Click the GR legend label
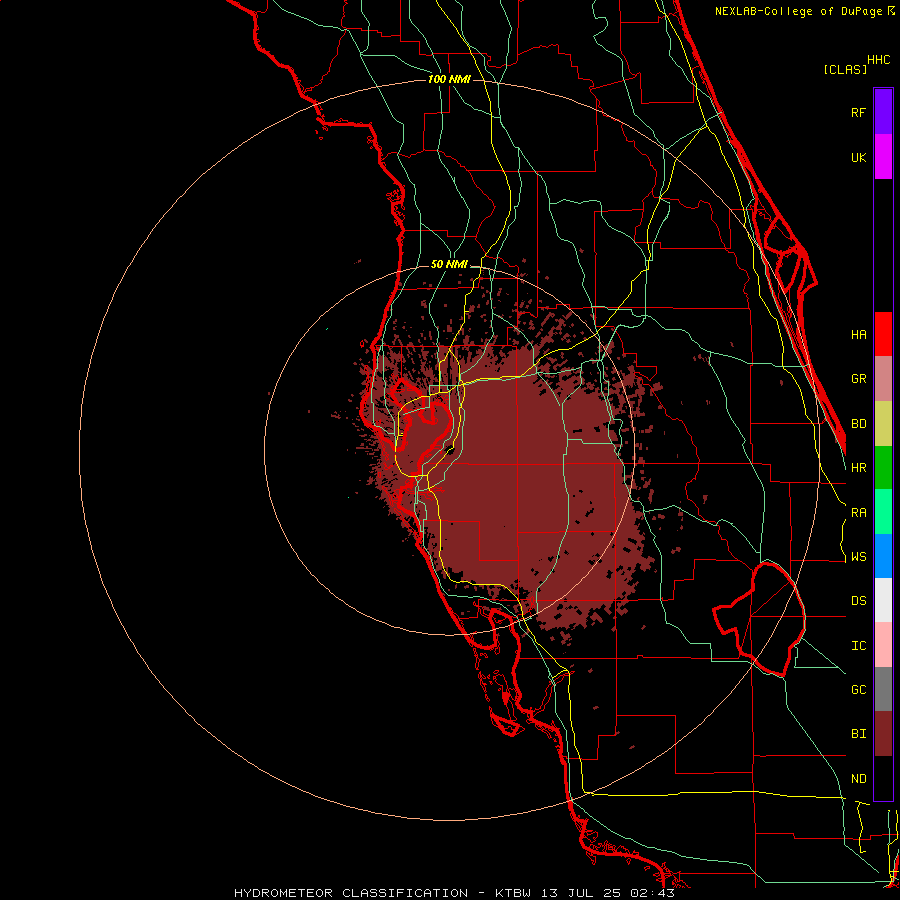 click(859, 379)
